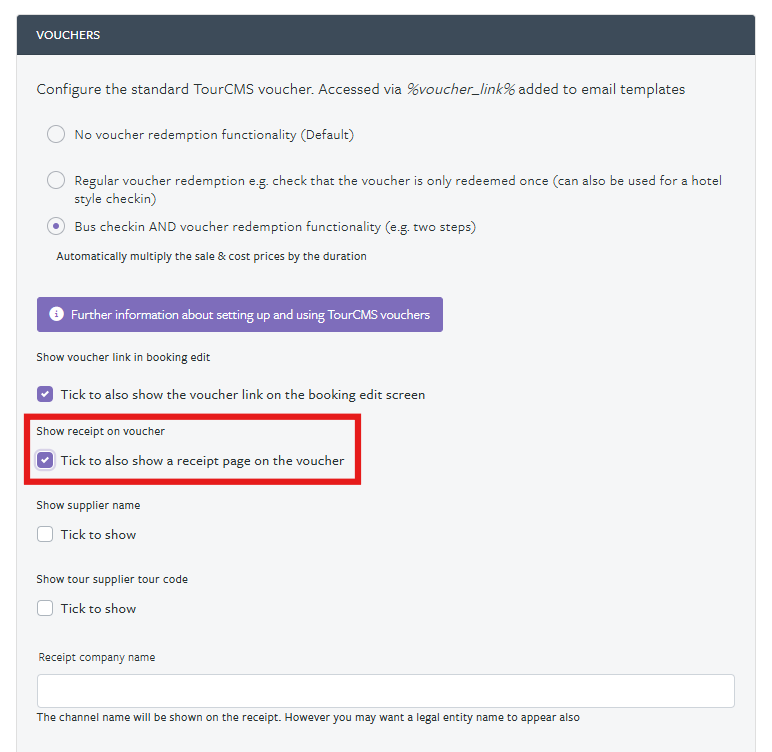
Task: Click the VOUCHERS section header bar
Action: [x=386, y=35]
